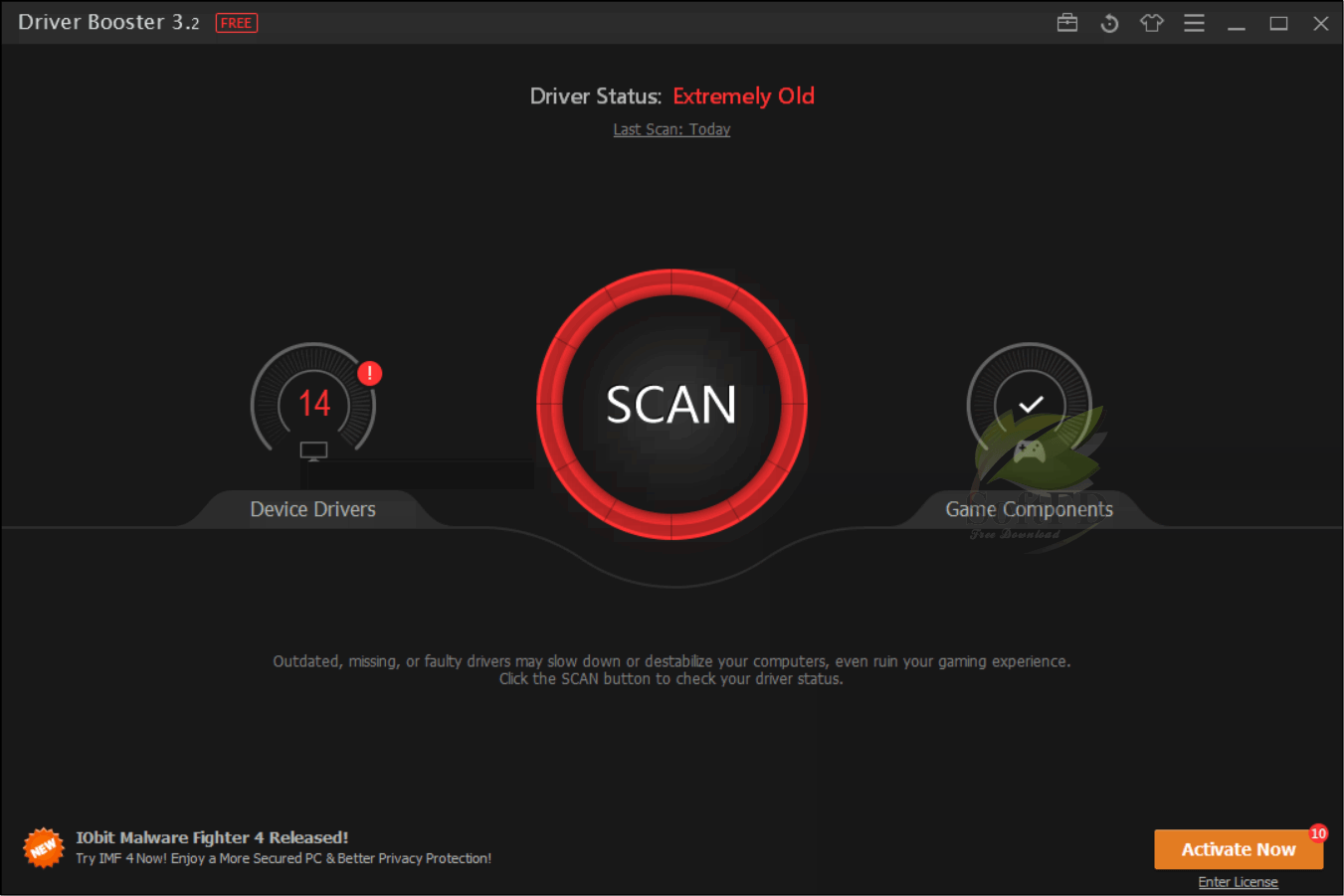Image resolution: width=1344 pixels, height=896 pixels.
Task: Open the hamburger main menu
Action: point(1195,23)
